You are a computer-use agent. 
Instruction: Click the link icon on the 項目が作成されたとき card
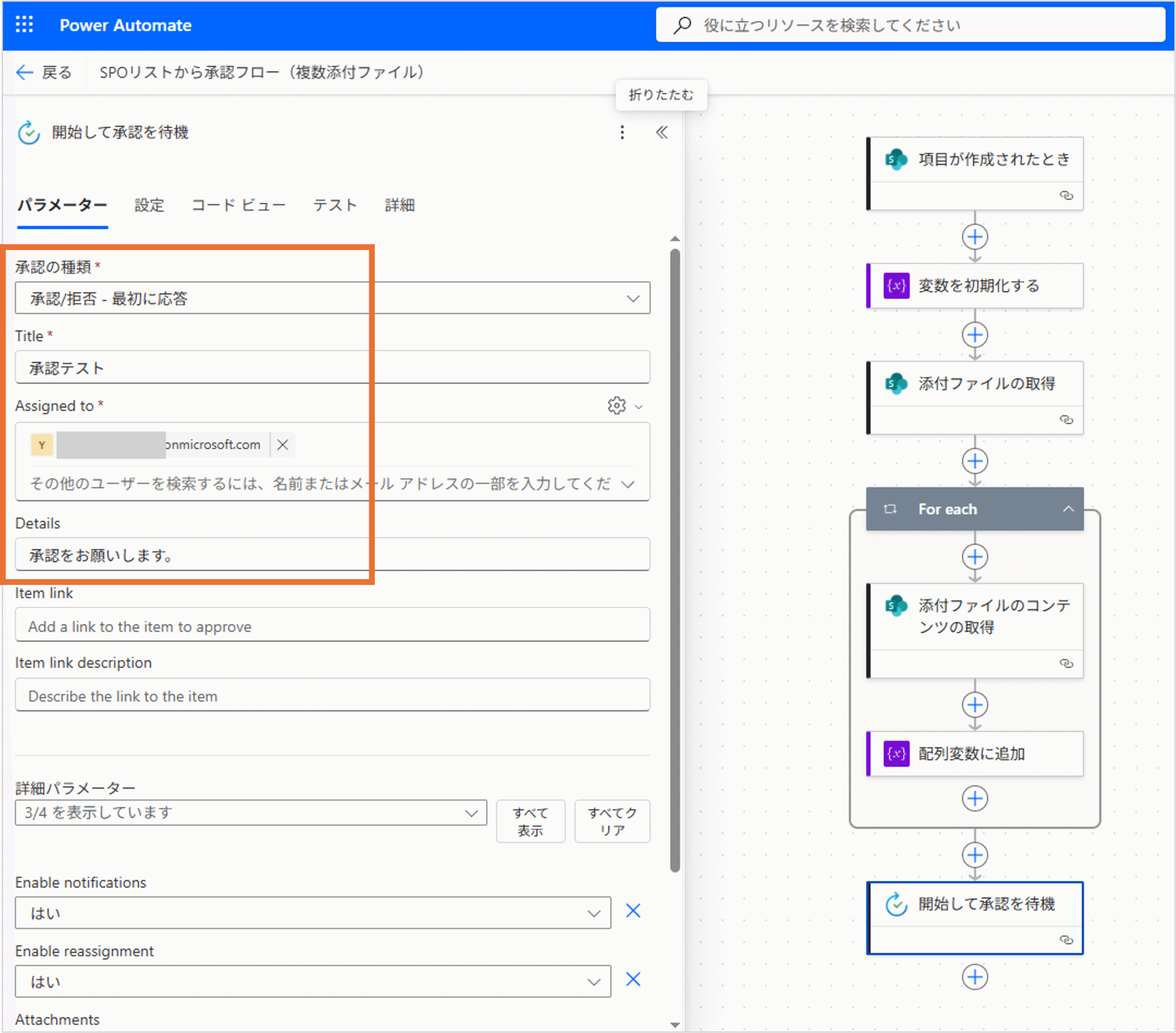[x=1066, y=196]
